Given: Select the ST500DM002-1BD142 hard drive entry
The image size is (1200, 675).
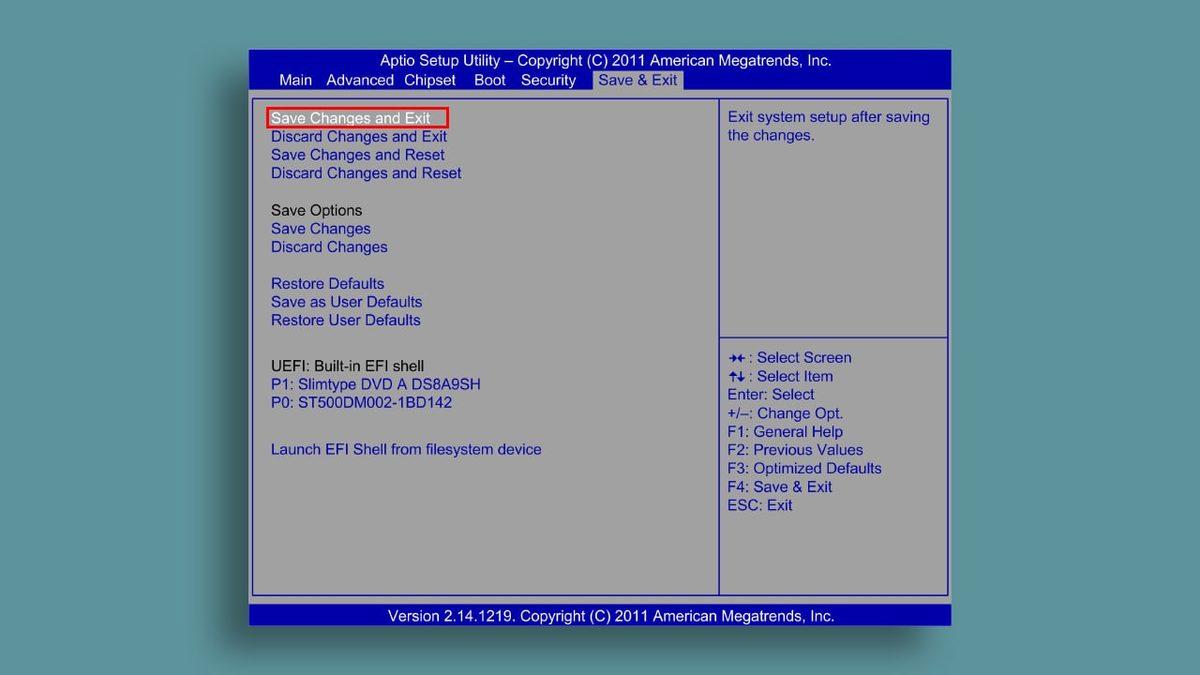Looking at the screenshot, I should click(x=361, y=402).
